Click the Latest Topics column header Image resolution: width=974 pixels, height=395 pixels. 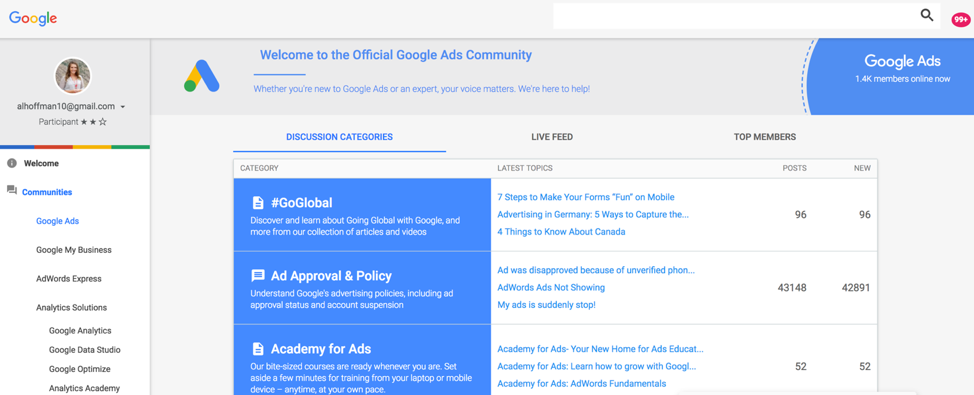[525, 168]
